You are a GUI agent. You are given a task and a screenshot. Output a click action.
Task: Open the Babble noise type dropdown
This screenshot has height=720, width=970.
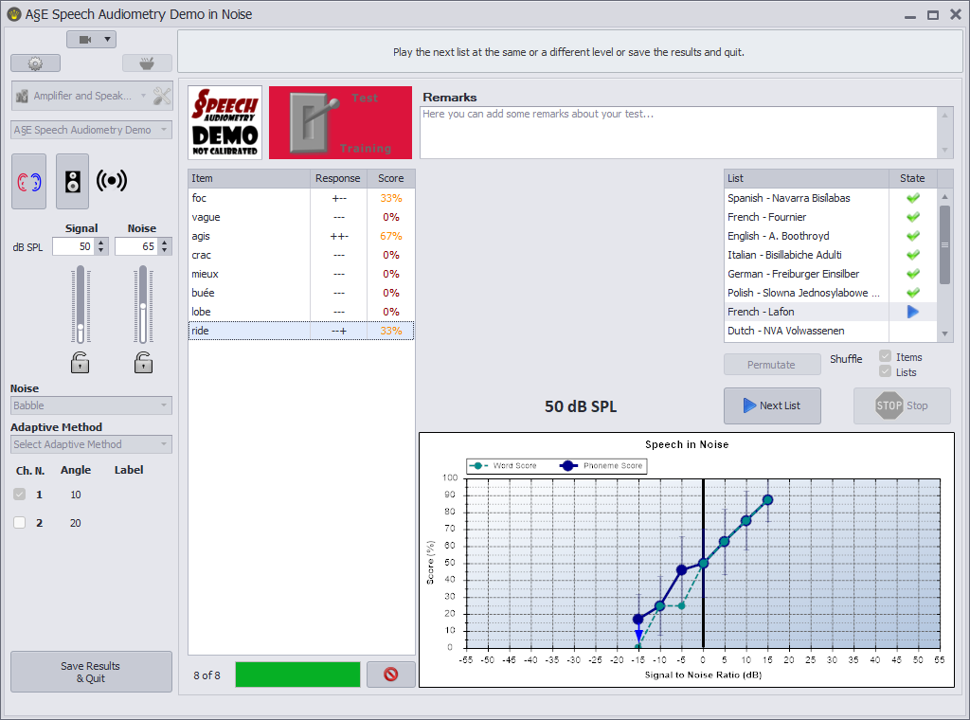91,406
